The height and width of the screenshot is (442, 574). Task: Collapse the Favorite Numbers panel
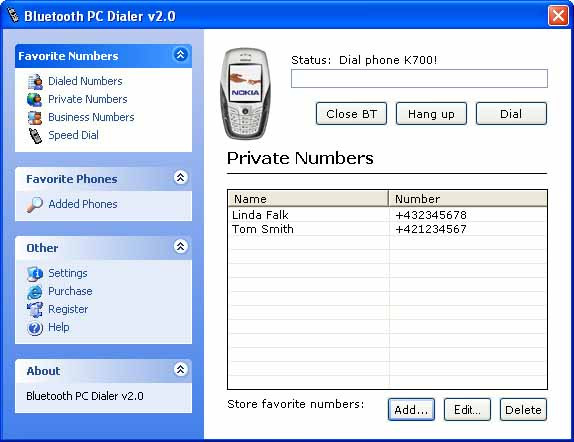pos(180,55)
